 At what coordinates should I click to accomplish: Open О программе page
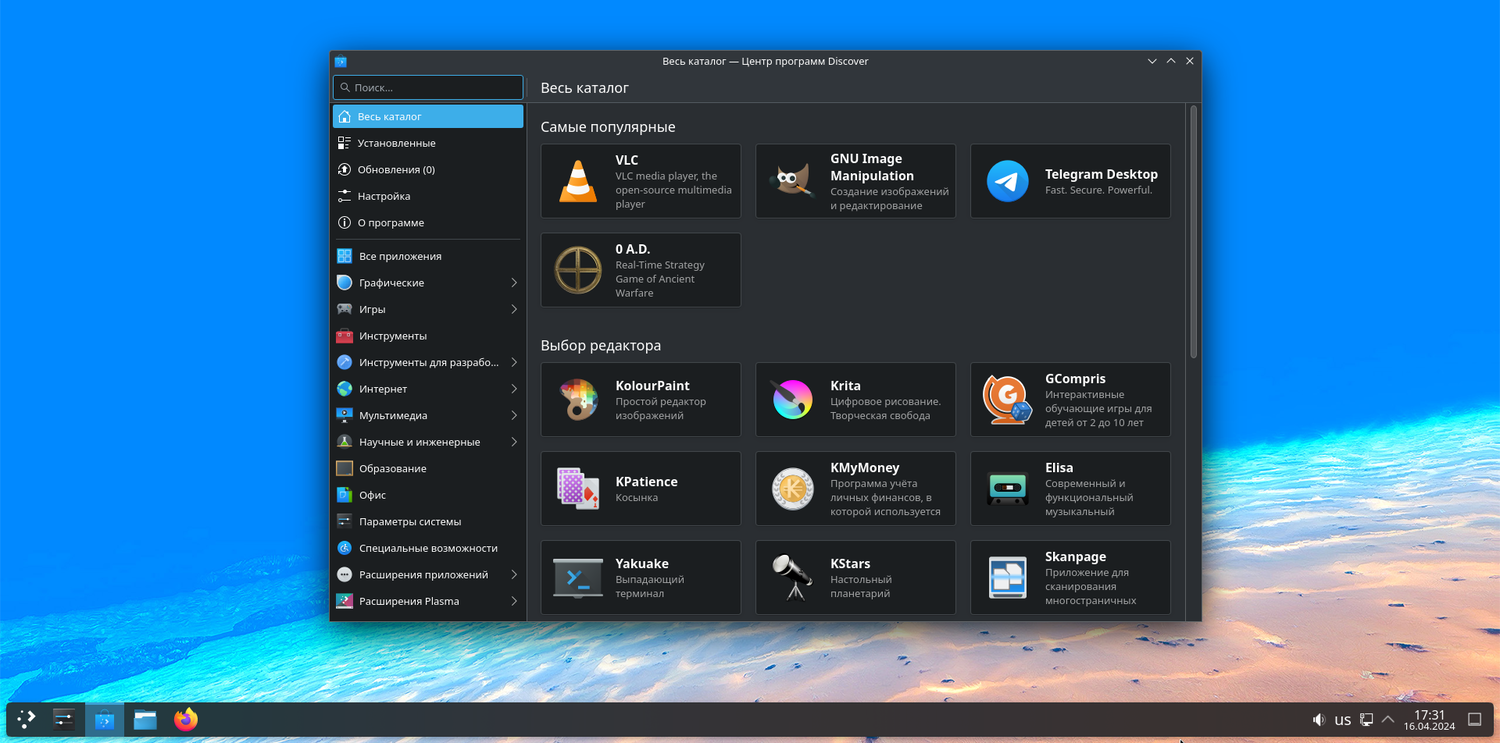pyautogui.click(x=428, y=223)
